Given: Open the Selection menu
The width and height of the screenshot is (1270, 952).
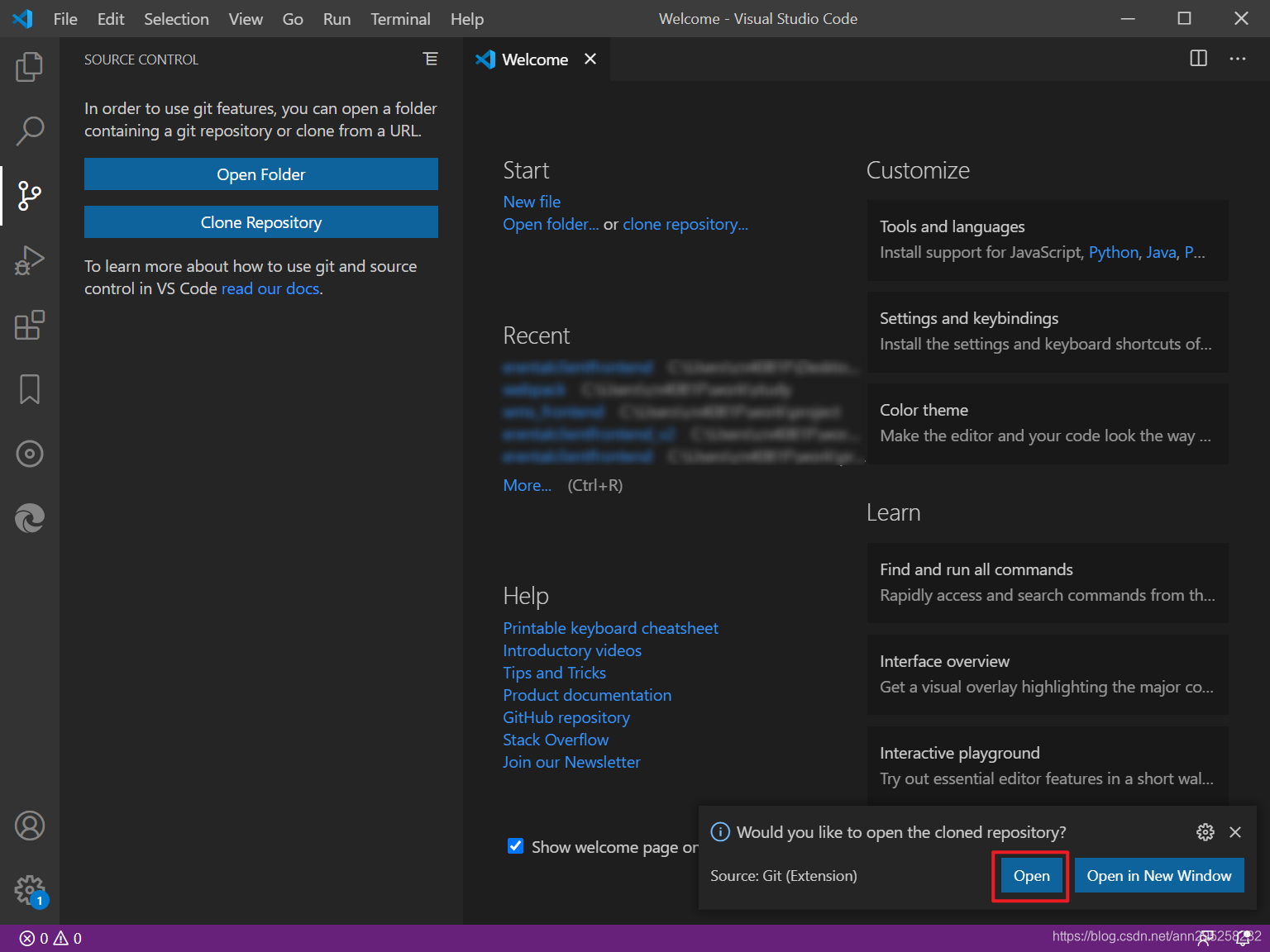Looking at the screenshot, I should (176, 18).
